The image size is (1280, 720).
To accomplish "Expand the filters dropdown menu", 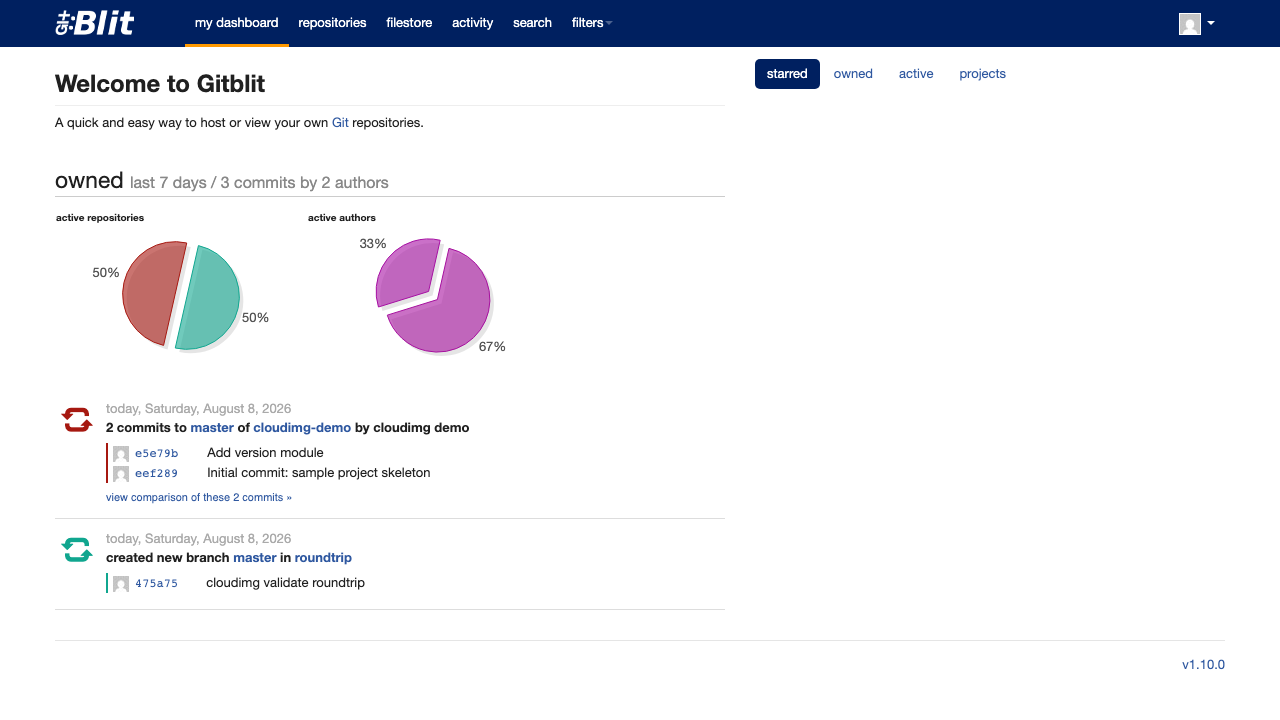I will pos(592,23).
